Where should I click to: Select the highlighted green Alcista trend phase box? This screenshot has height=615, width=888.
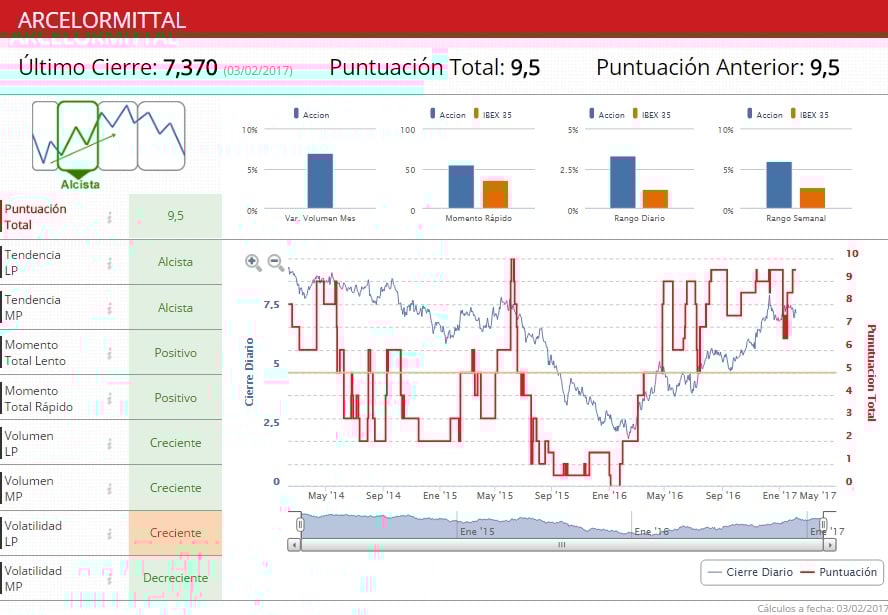[x=78, y=136]
